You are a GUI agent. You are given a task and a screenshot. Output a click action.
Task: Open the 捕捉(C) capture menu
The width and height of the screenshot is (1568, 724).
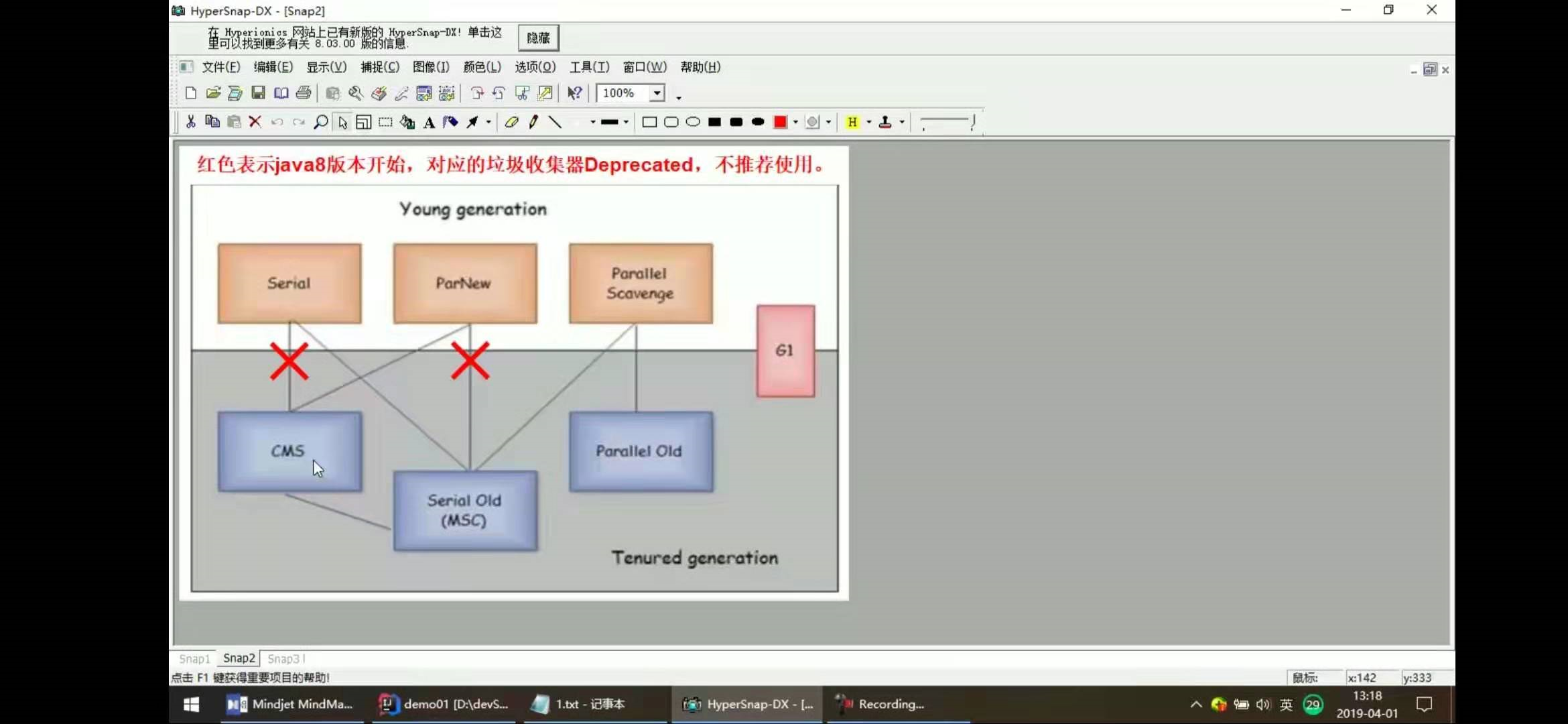[x=379, y=67]
